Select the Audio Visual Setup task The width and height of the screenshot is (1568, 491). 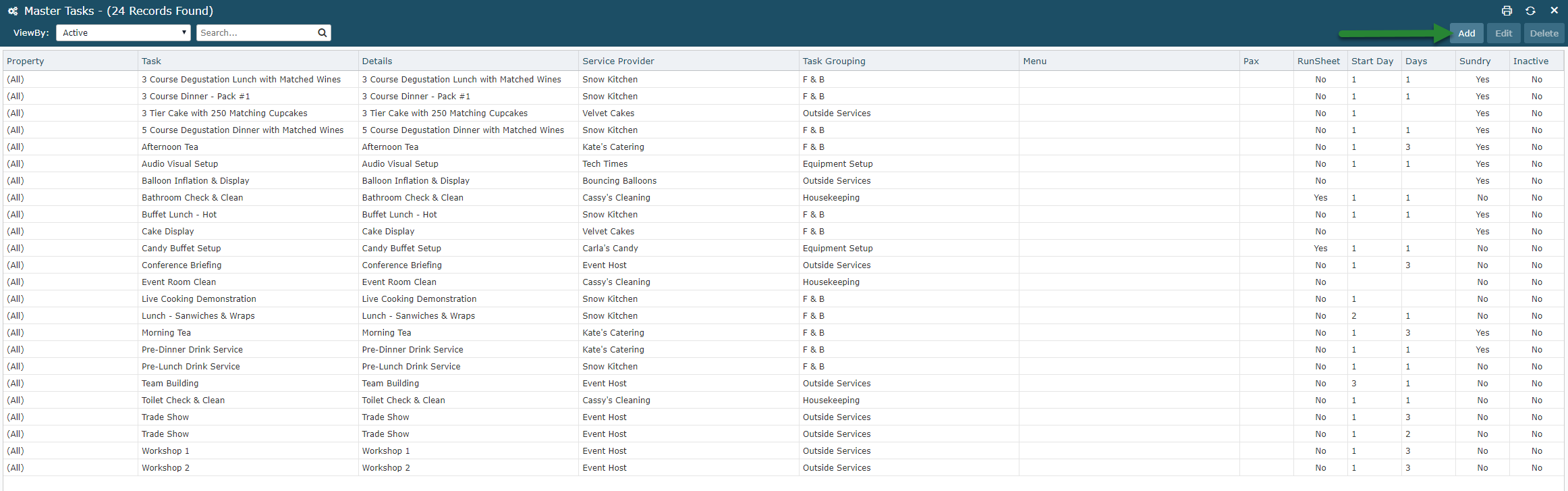[179, 163]
